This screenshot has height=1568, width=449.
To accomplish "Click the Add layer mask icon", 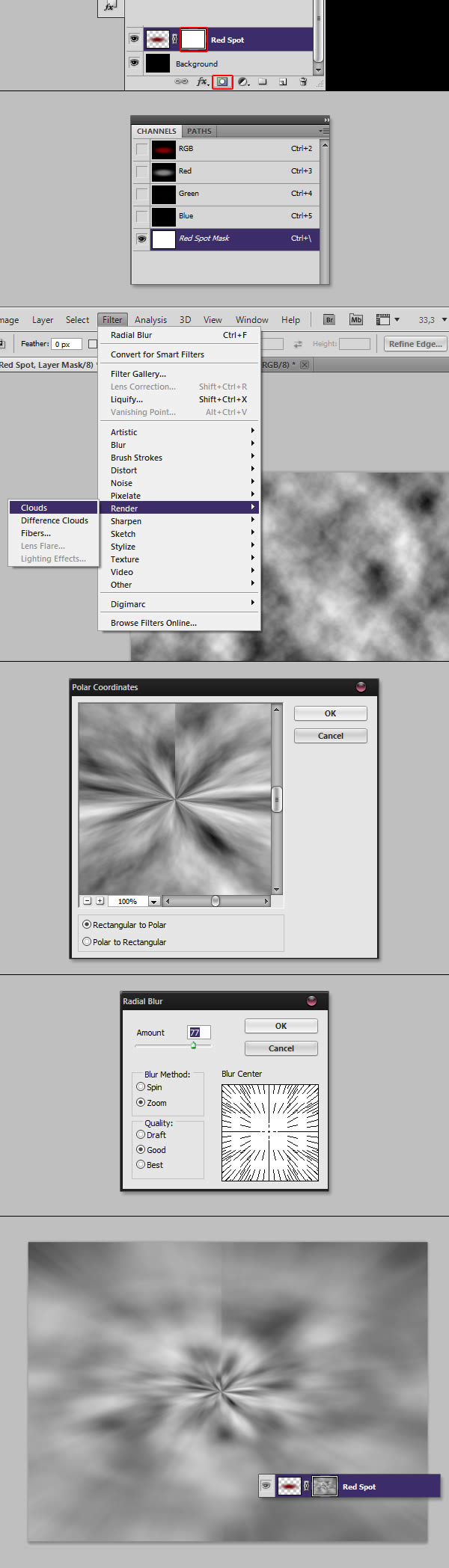I will (222, 82).
